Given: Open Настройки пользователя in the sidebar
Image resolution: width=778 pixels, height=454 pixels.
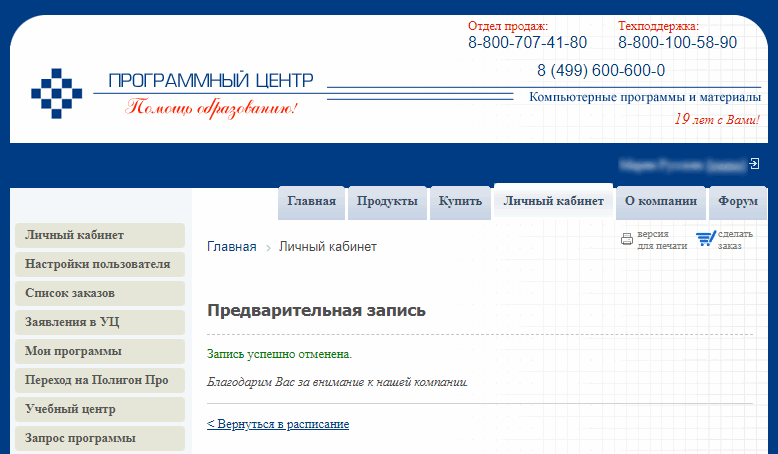Looking at the screenshot, I should click(x=99, y=265).
